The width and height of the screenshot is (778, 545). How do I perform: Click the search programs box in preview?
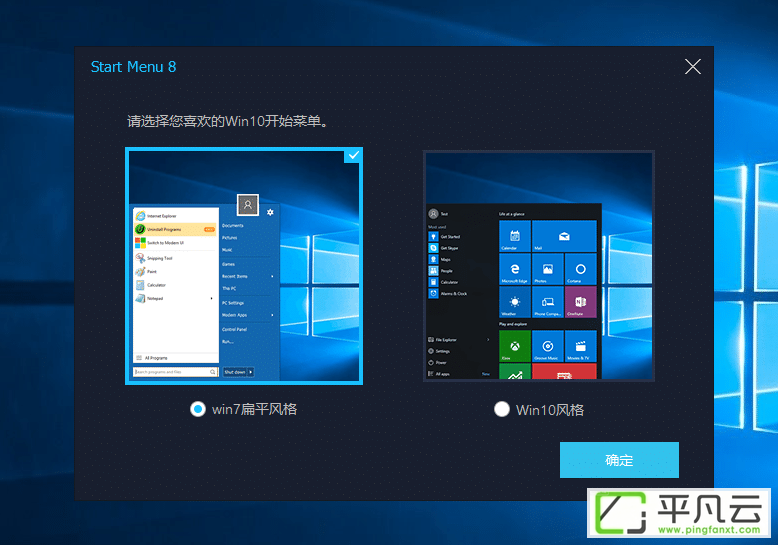(176, 372)
